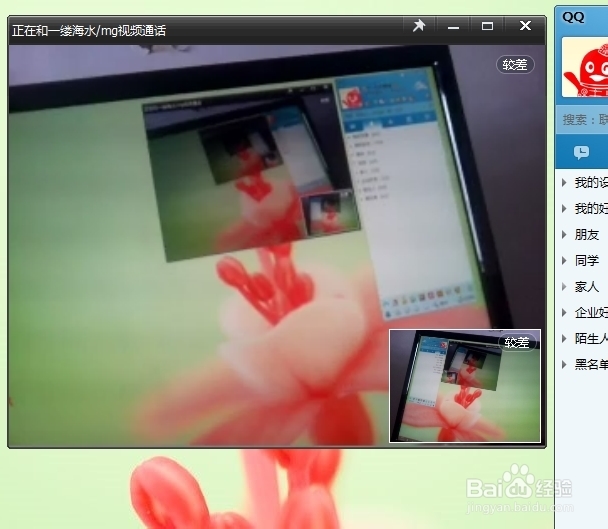Expand the 我的设备 group
Screen dimensions: 608x529
[x=565, y=183]
